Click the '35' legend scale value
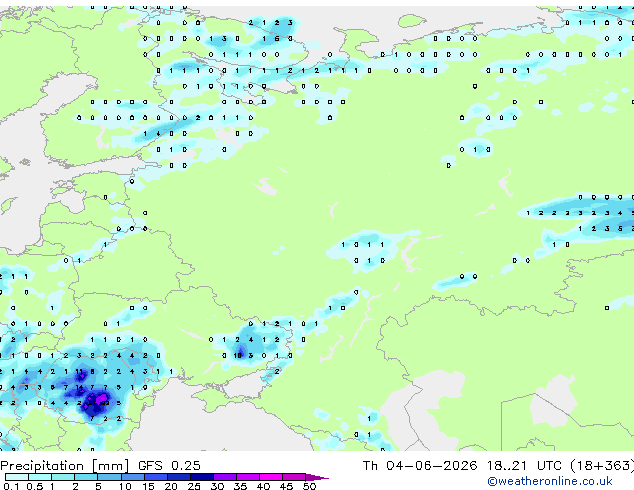 click(240, 486)
